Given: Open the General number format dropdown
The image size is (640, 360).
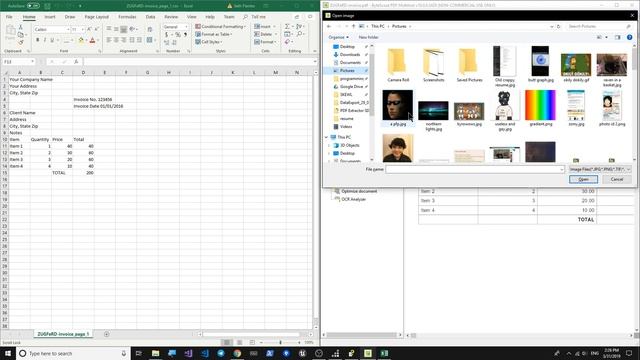Looking at the screenshot, I should (186, 27).
